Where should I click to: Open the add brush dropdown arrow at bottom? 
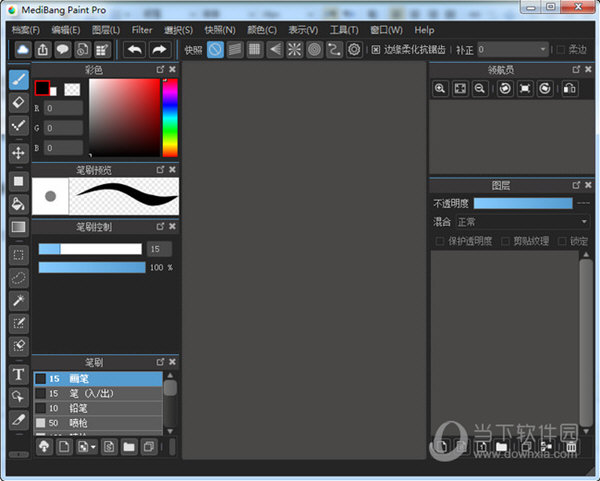(93, 447)
